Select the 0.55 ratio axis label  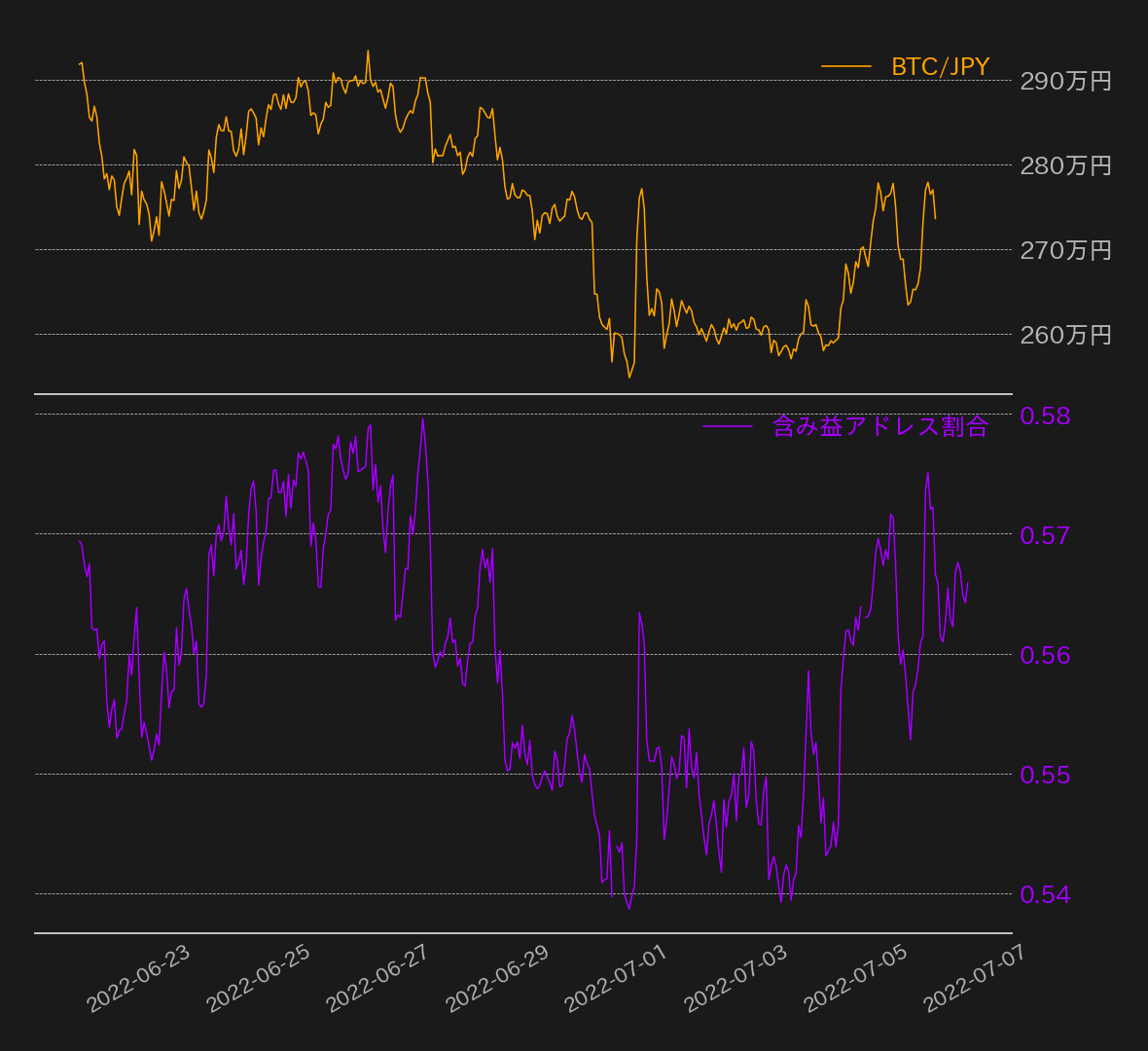point(1045,775)
